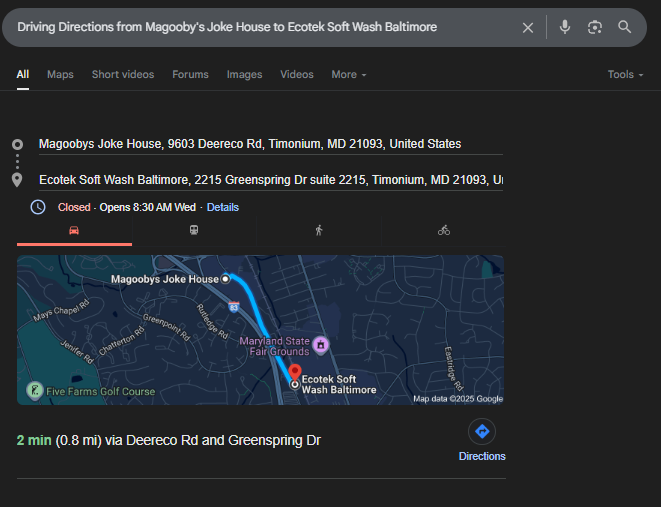The image size is (661, 507).
Task: Edit the Ecotek Soft Wash destination field
Action: tap(271, 180)
